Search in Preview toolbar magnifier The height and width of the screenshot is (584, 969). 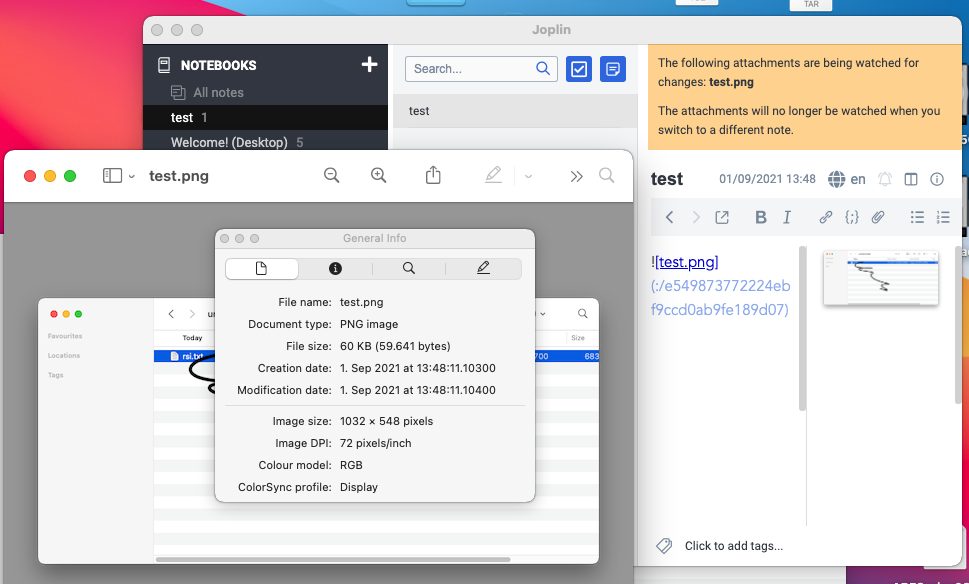[607, 176]
